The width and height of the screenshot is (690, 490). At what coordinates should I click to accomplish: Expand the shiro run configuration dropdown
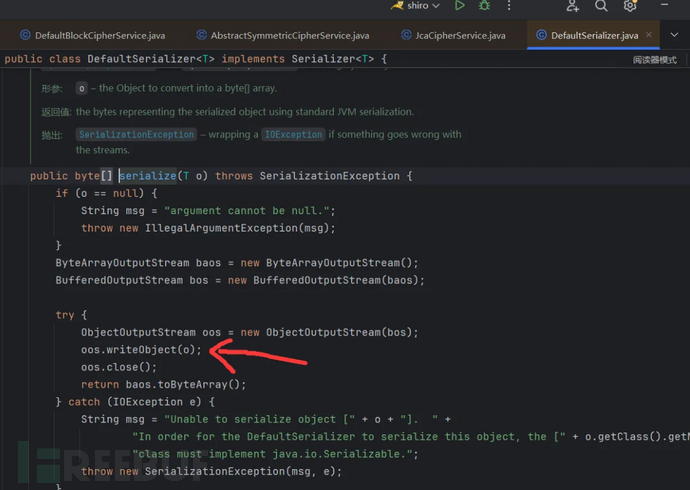click(438, 6)
